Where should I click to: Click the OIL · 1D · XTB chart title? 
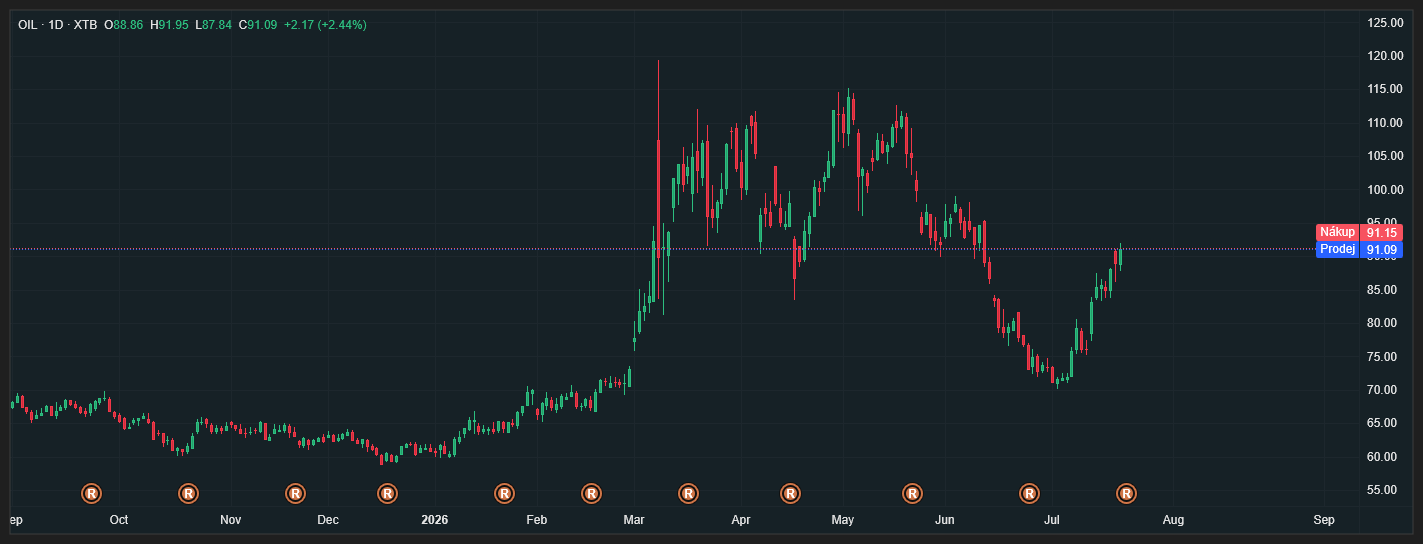(58, 24)
